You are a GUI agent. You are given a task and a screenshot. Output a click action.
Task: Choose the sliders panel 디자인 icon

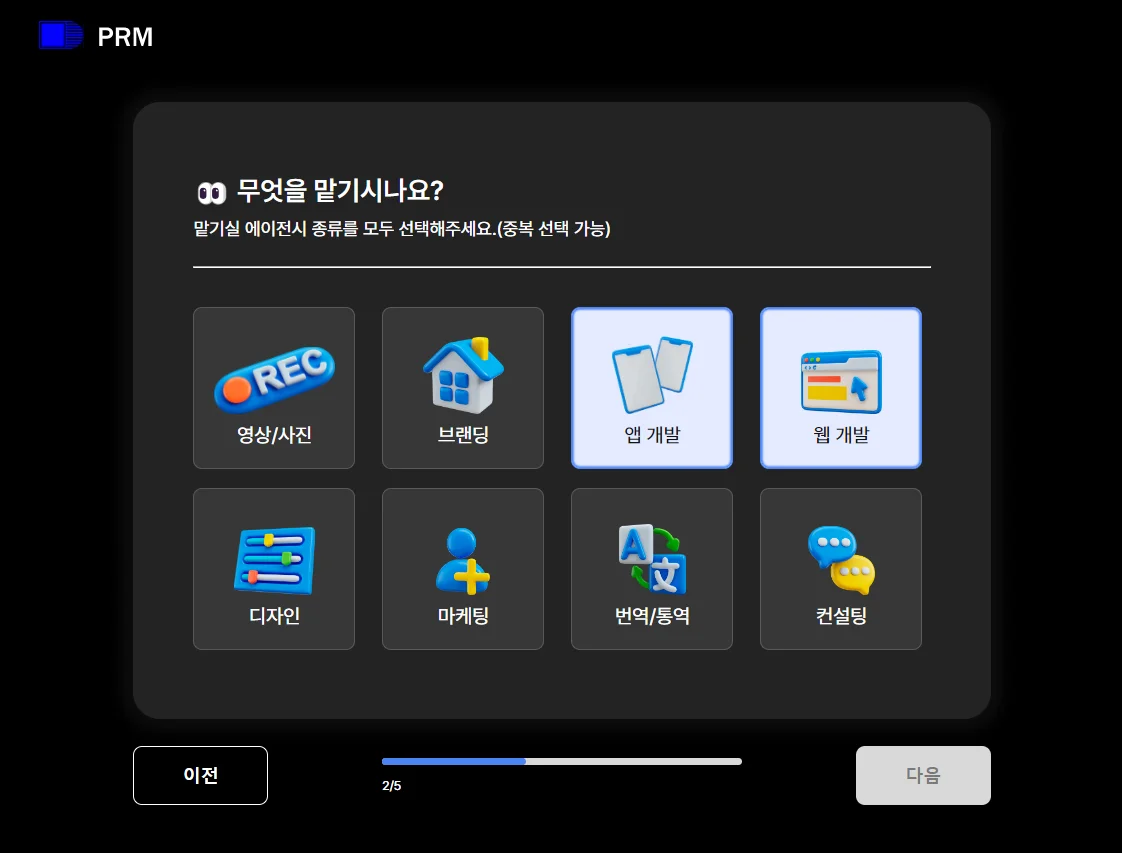pyautogui.click(x=274, y=560)
